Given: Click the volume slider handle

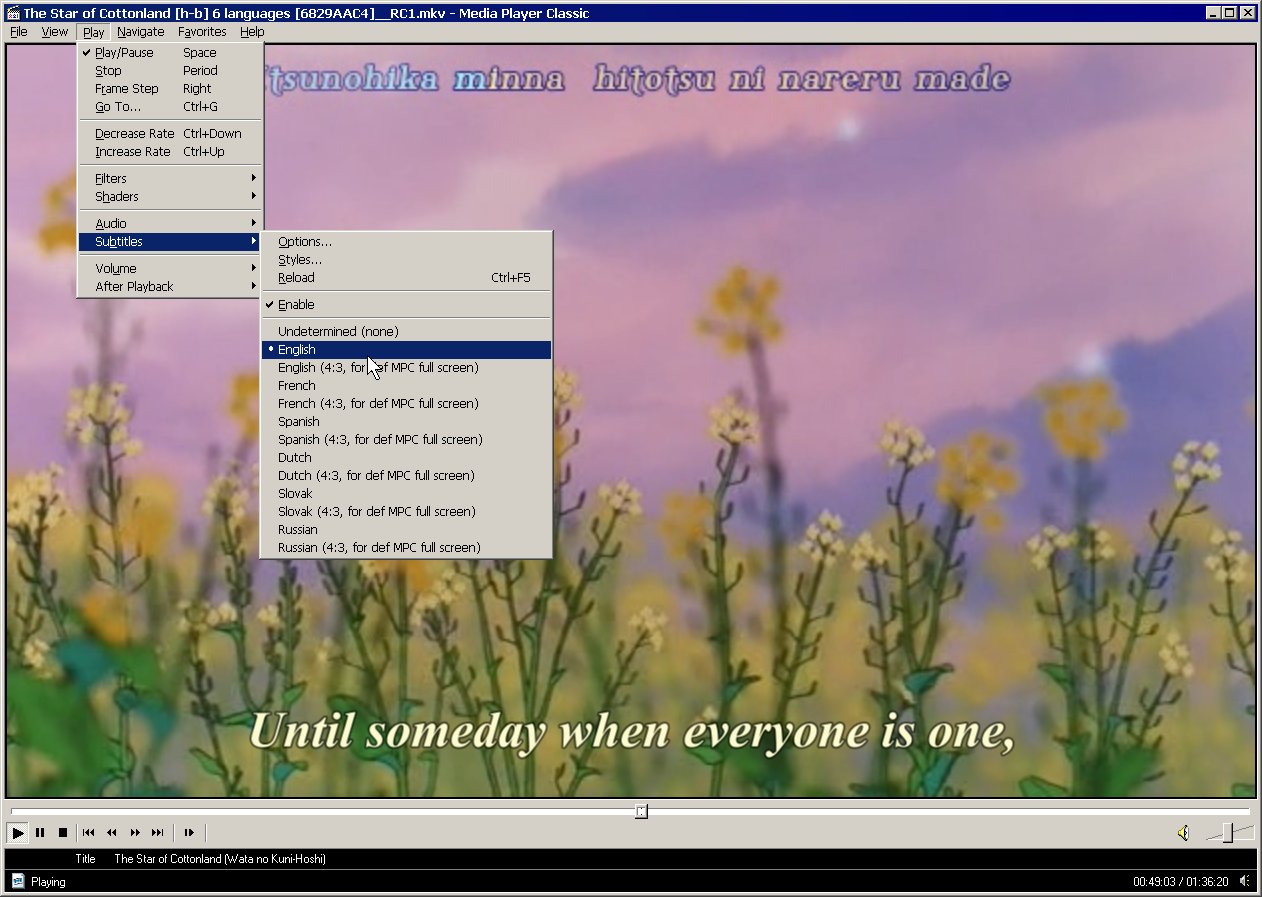Looking at the screenshot, I should (x=1228, y=832).
